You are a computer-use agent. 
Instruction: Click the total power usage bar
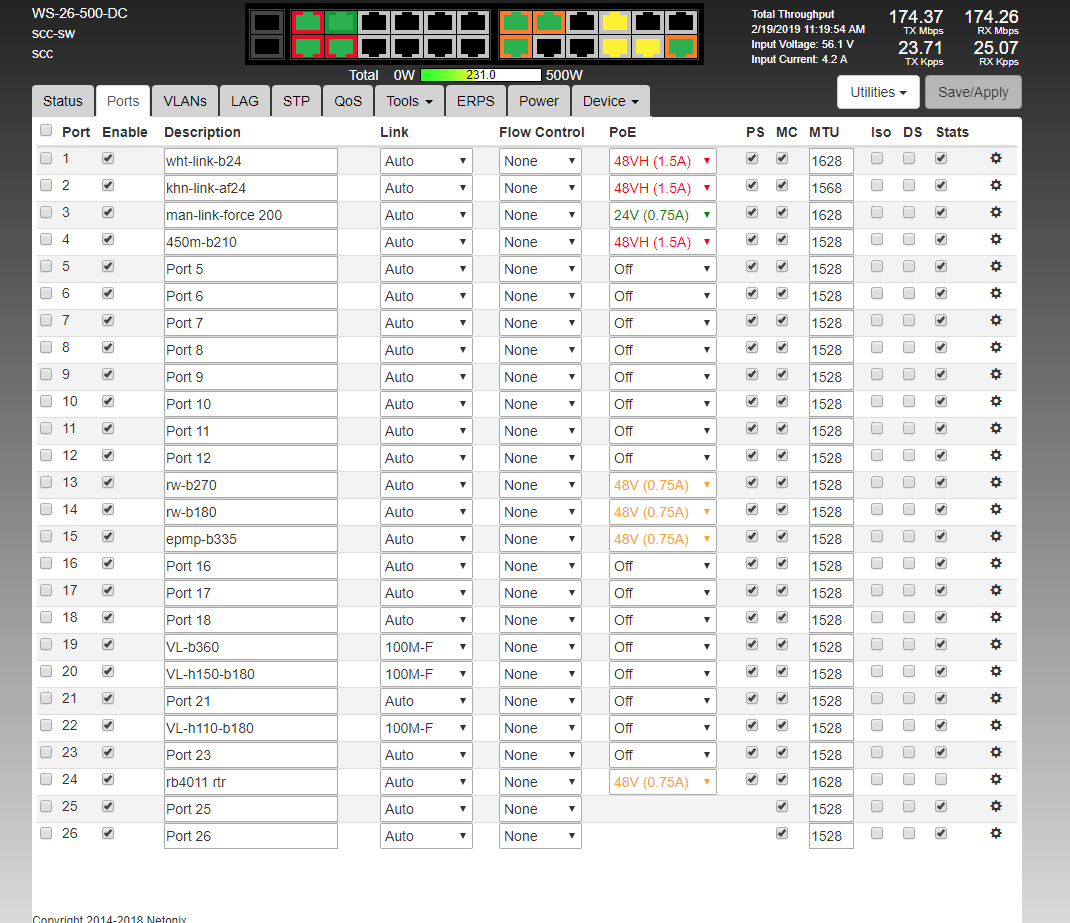481,75
